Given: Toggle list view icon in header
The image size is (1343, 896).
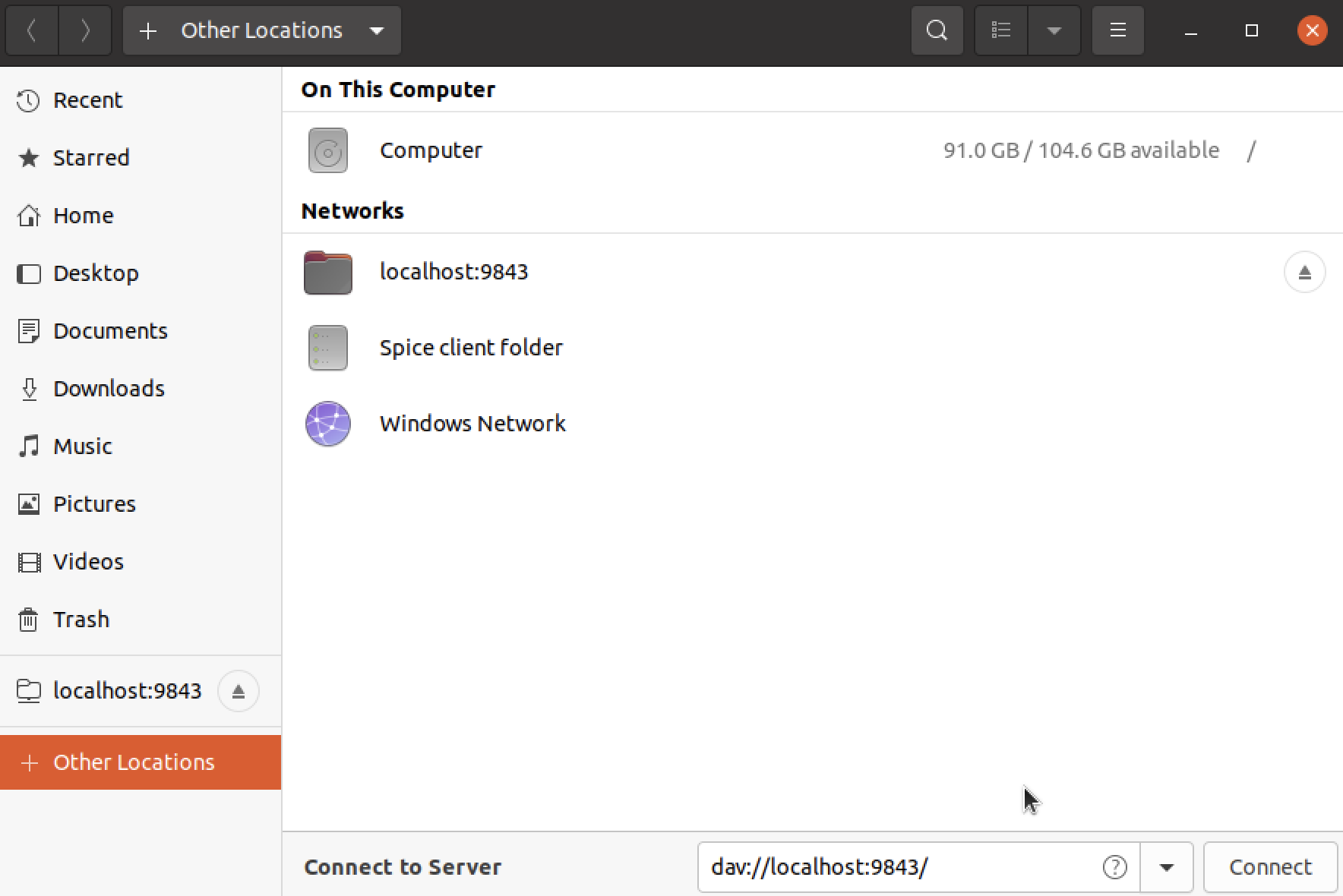Looking at the screenshot, I should click(x=1001, y=30).
